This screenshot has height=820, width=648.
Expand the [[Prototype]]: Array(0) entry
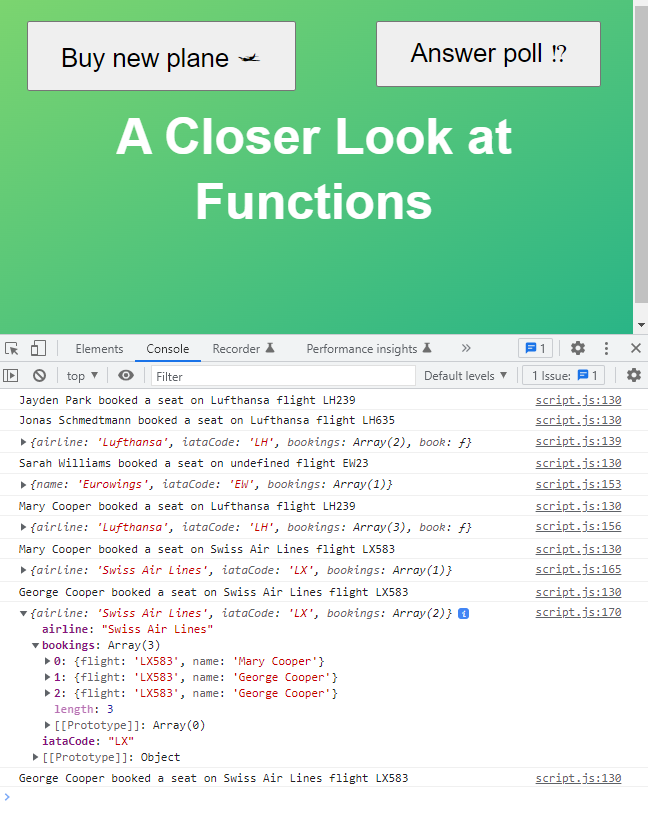48,725
